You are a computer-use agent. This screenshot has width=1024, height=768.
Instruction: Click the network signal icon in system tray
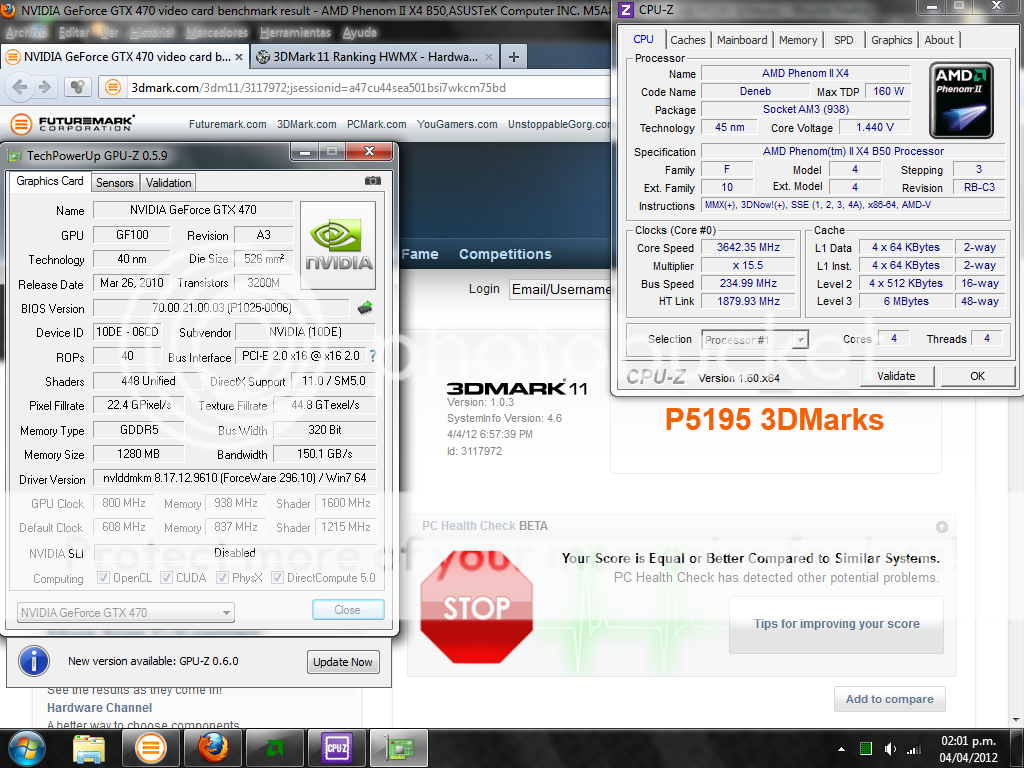pos(914,749)
